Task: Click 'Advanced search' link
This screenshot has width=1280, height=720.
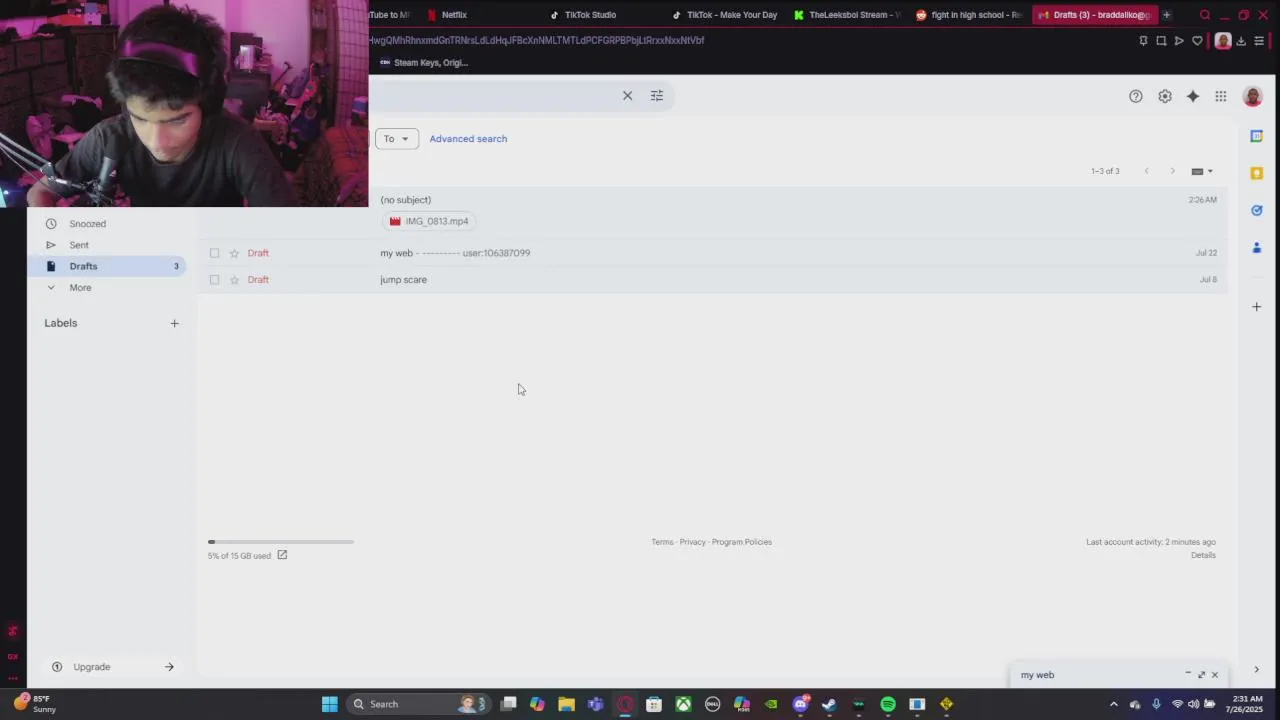Action: click(468, 139)
